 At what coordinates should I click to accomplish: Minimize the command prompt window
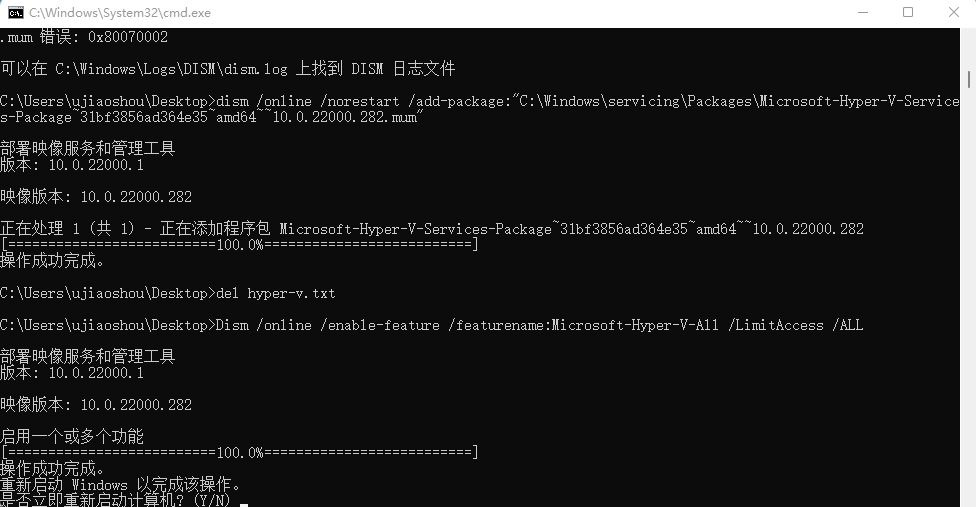coord(861,12)
